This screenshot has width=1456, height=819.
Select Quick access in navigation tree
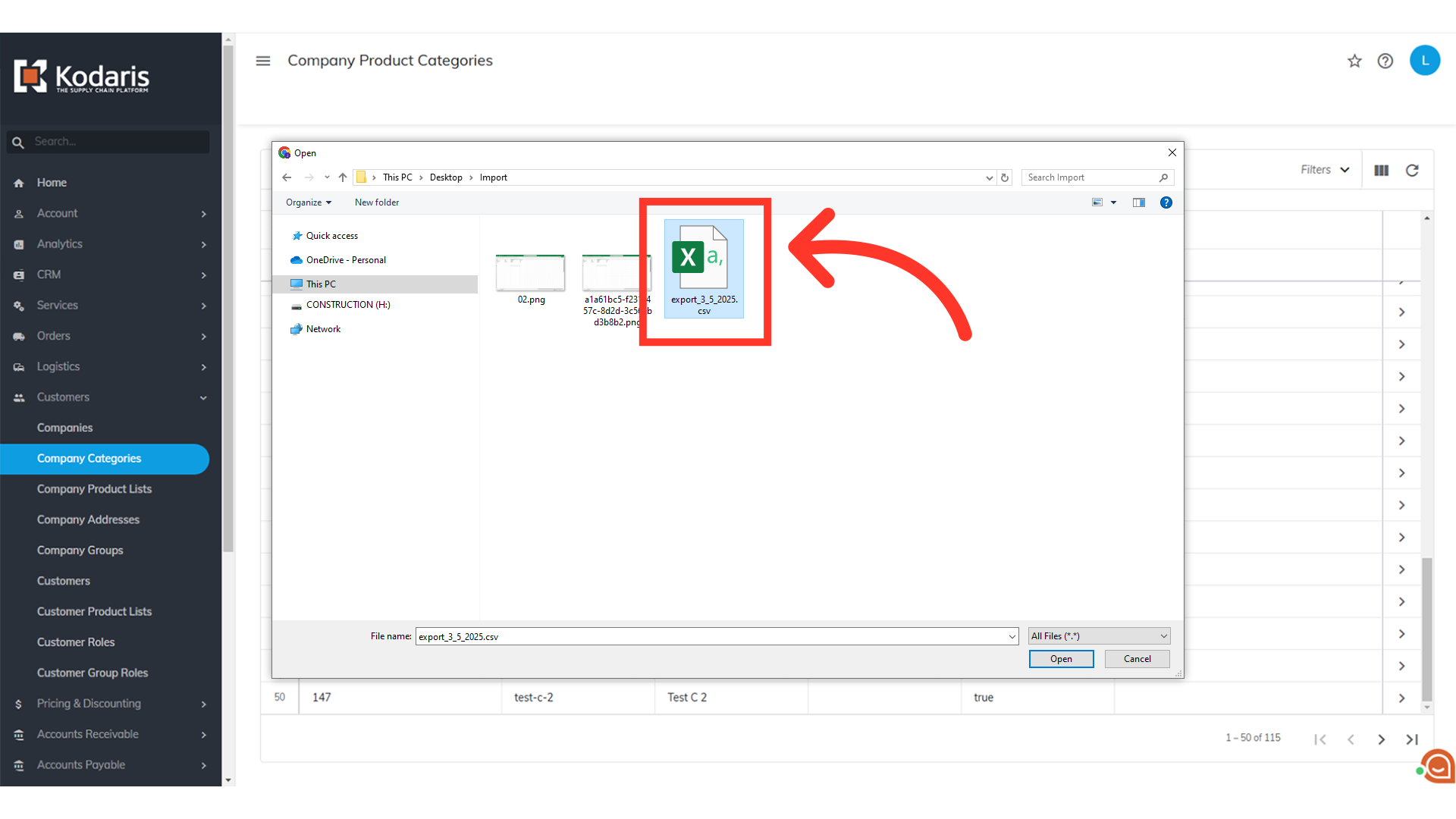click(x=331, y=236)
